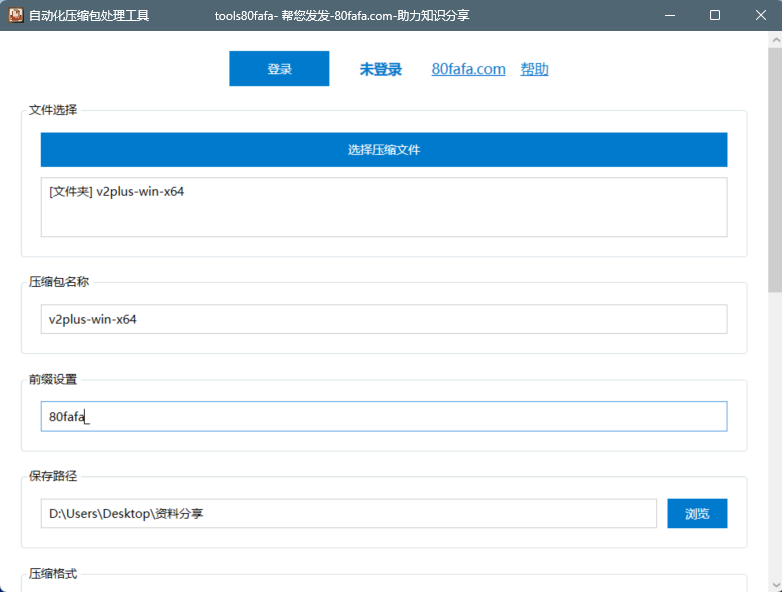This screenshot has width=782, height=592.
Task: Click the tools80fafa title bar text
Action: coord(342,16)
